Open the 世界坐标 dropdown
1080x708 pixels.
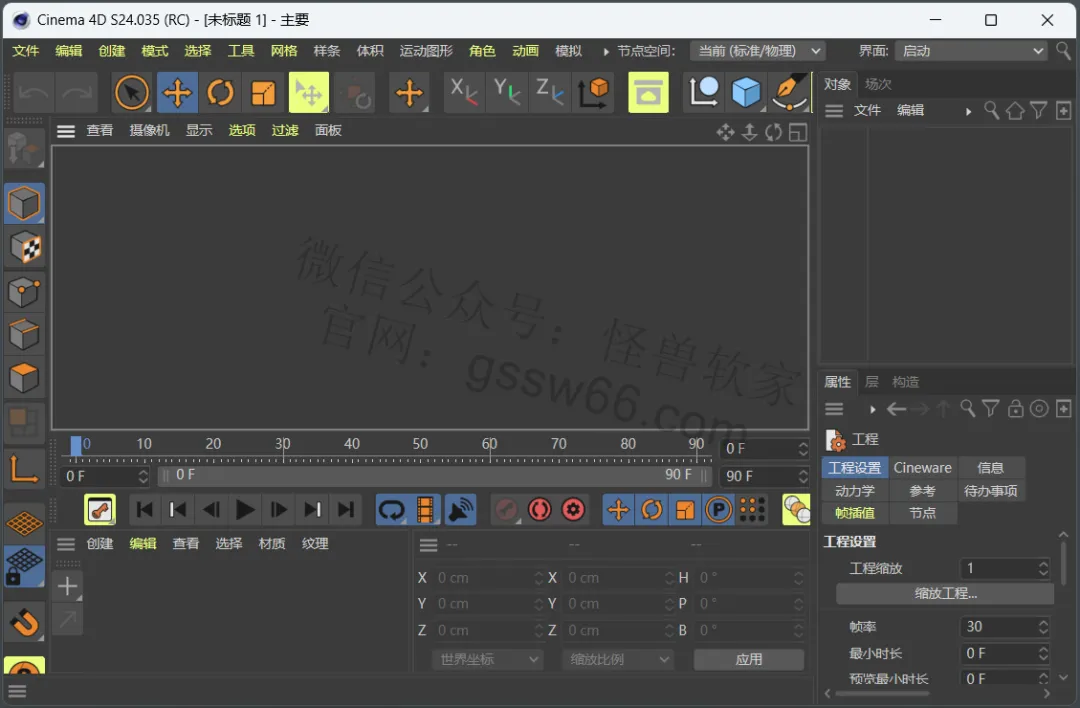click(x=488, y=659)
